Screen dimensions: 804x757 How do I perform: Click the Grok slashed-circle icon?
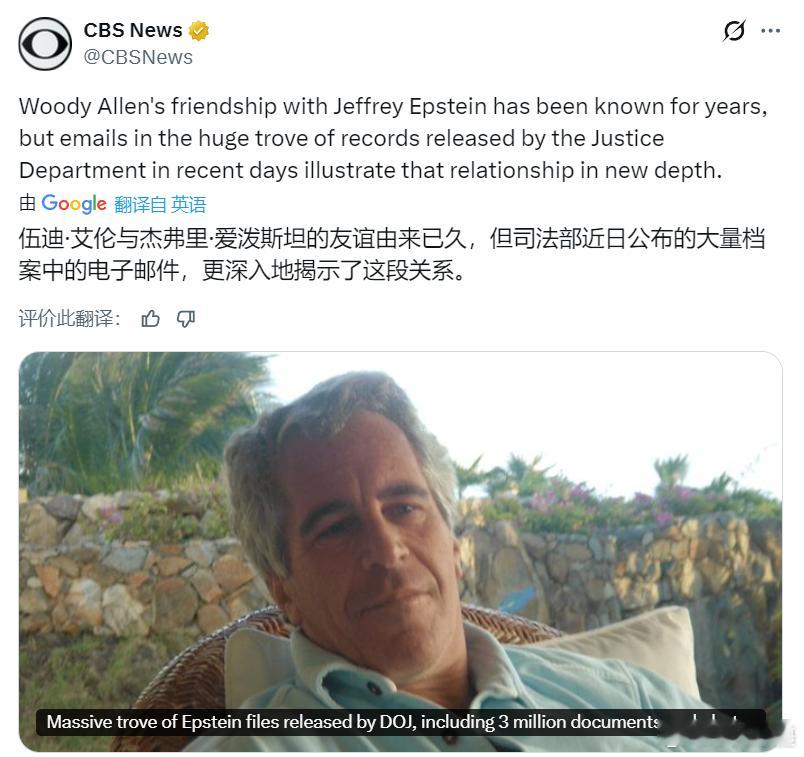(x=734, y=31)
